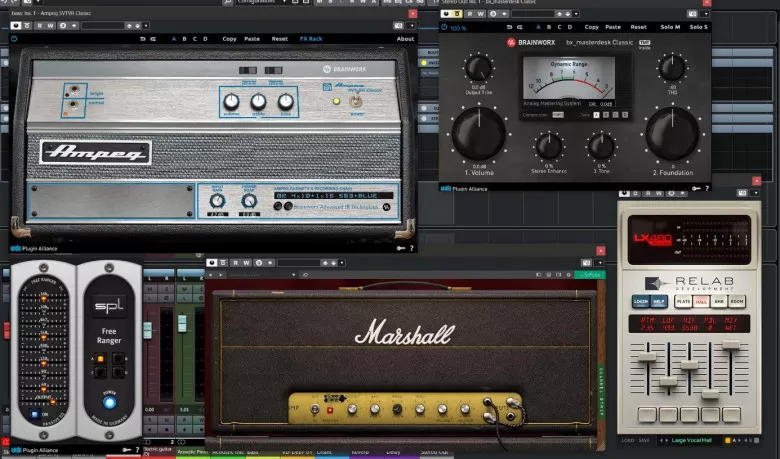Click Channel Strip tab on Marshall plugin
780x459 pixels.
pyautogui.click(x=600, y=392)
